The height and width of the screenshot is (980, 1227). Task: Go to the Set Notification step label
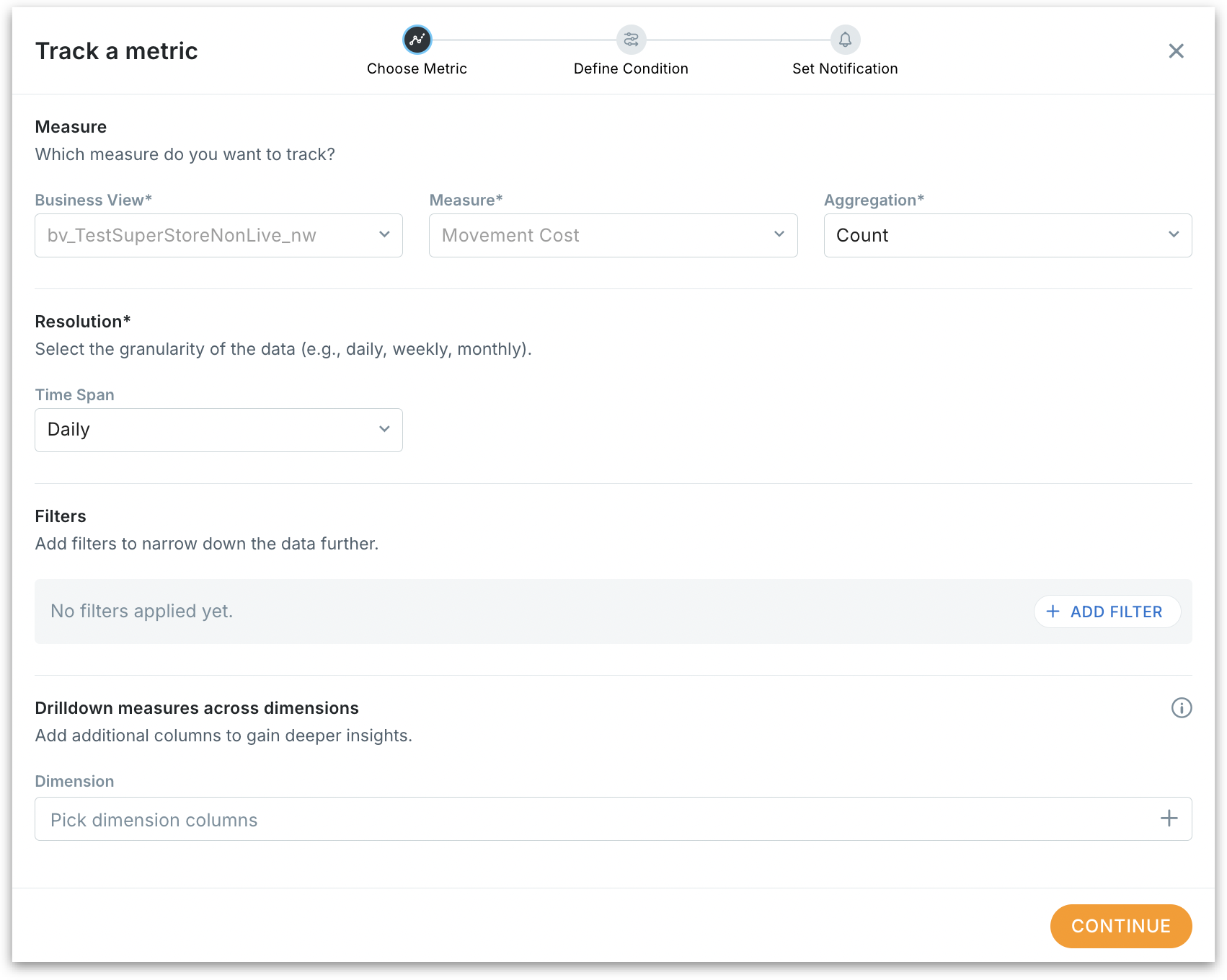tap(845, 69)
